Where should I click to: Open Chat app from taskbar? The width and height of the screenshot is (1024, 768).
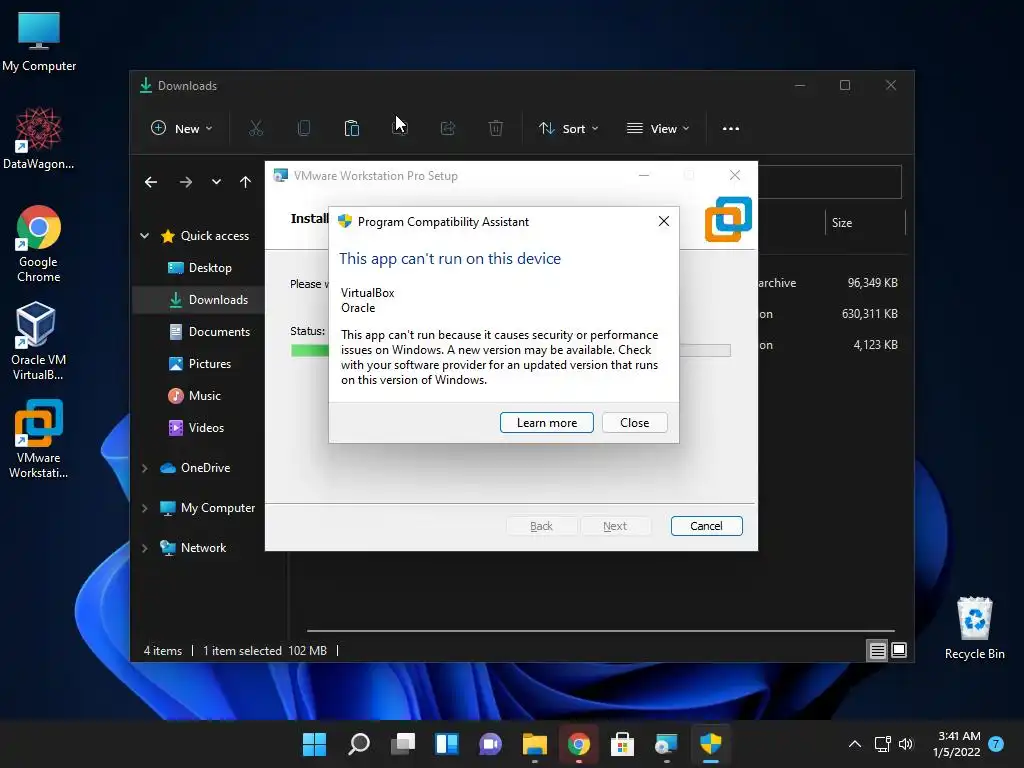[490, 744]
